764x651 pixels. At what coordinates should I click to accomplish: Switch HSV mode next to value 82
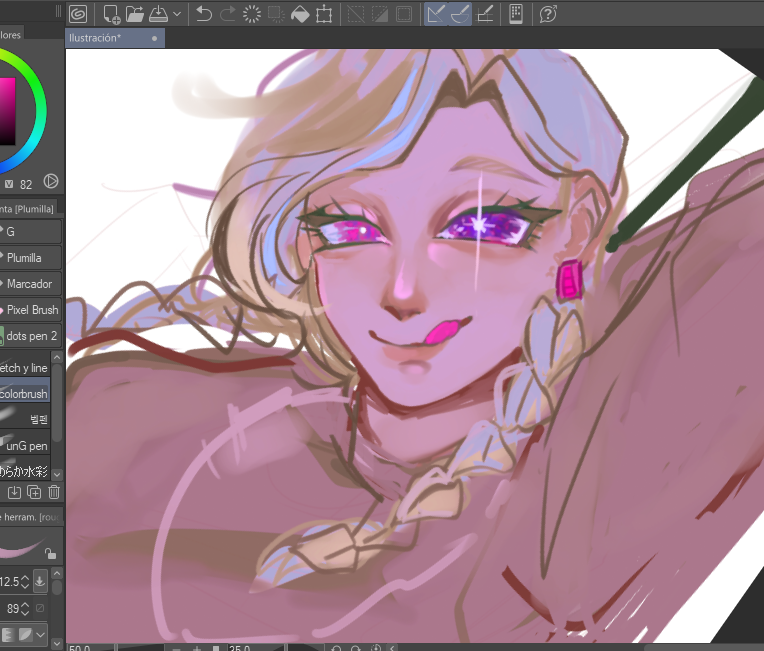[x=9, y=184]
